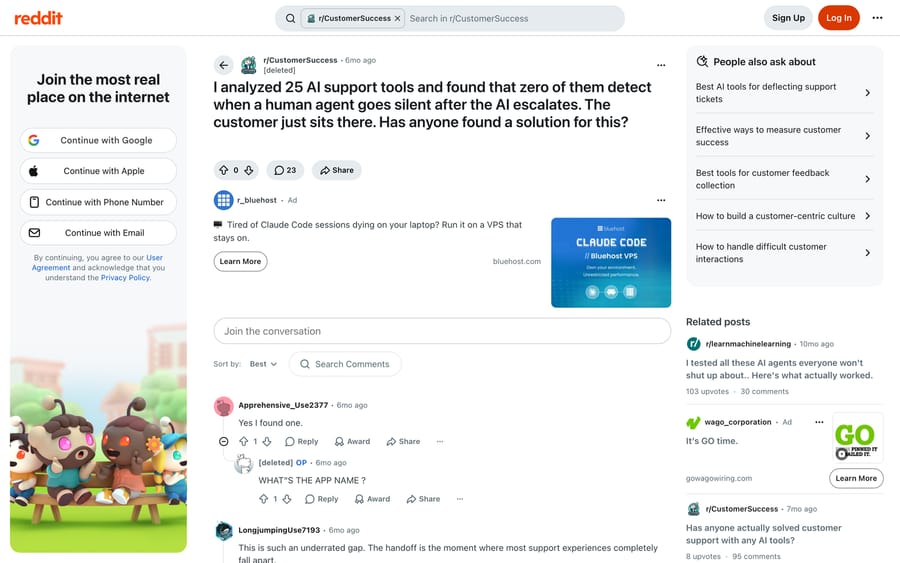Click the Search Comments field

(345, 364)
